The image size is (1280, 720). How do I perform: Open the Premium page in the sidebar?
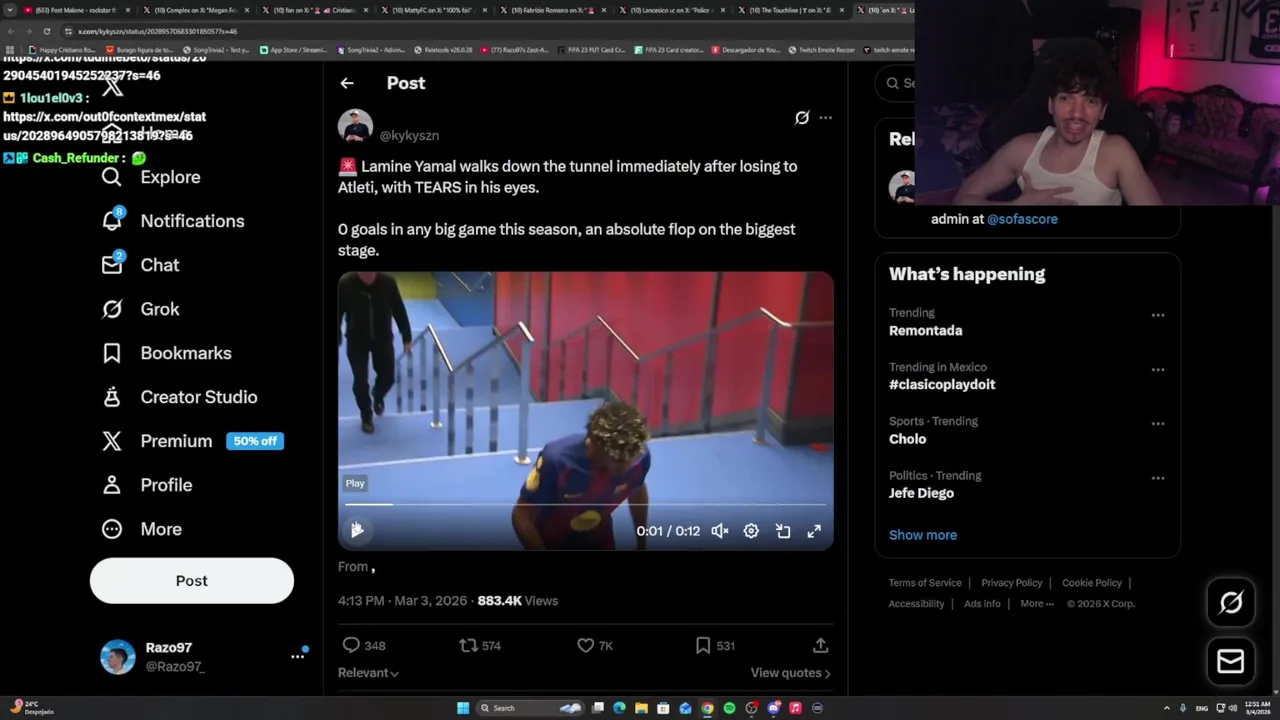coord(192,441)
